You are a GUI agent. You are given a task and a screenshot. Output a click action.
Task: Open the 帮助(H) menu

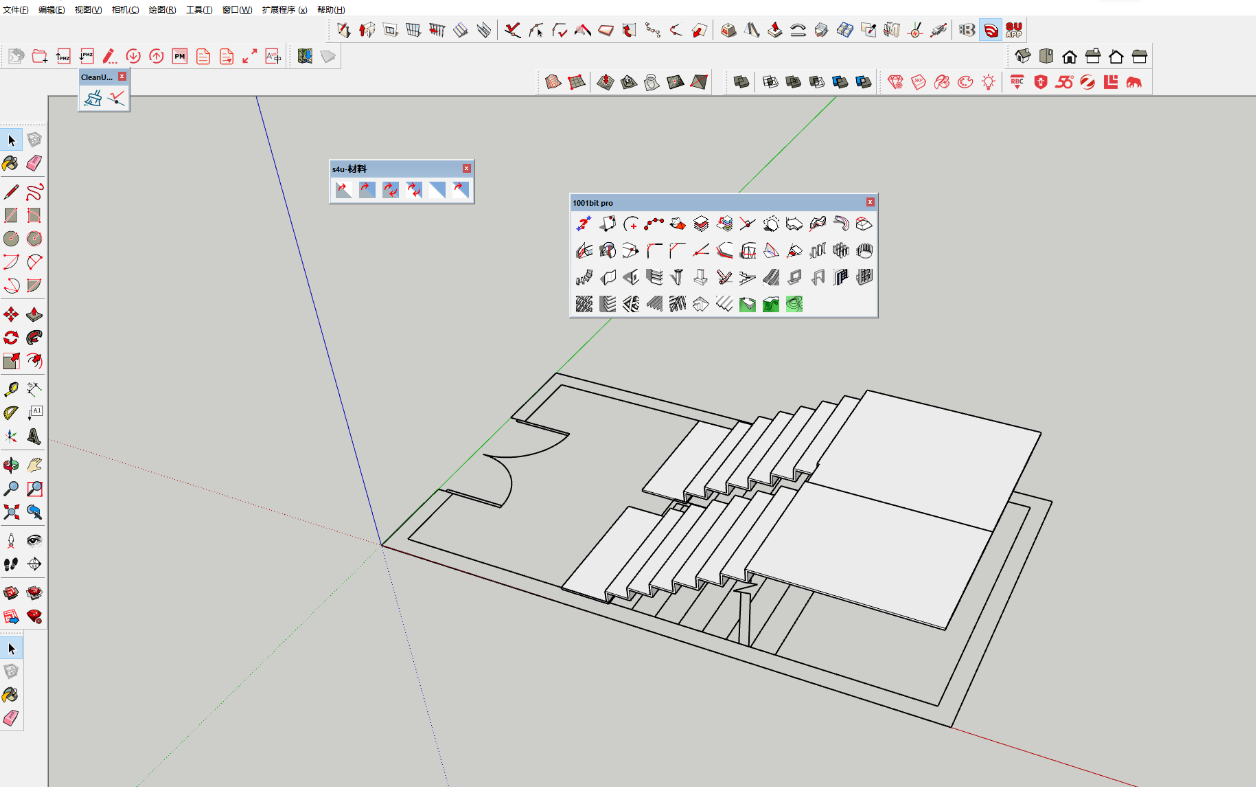(x=331, y=9)
